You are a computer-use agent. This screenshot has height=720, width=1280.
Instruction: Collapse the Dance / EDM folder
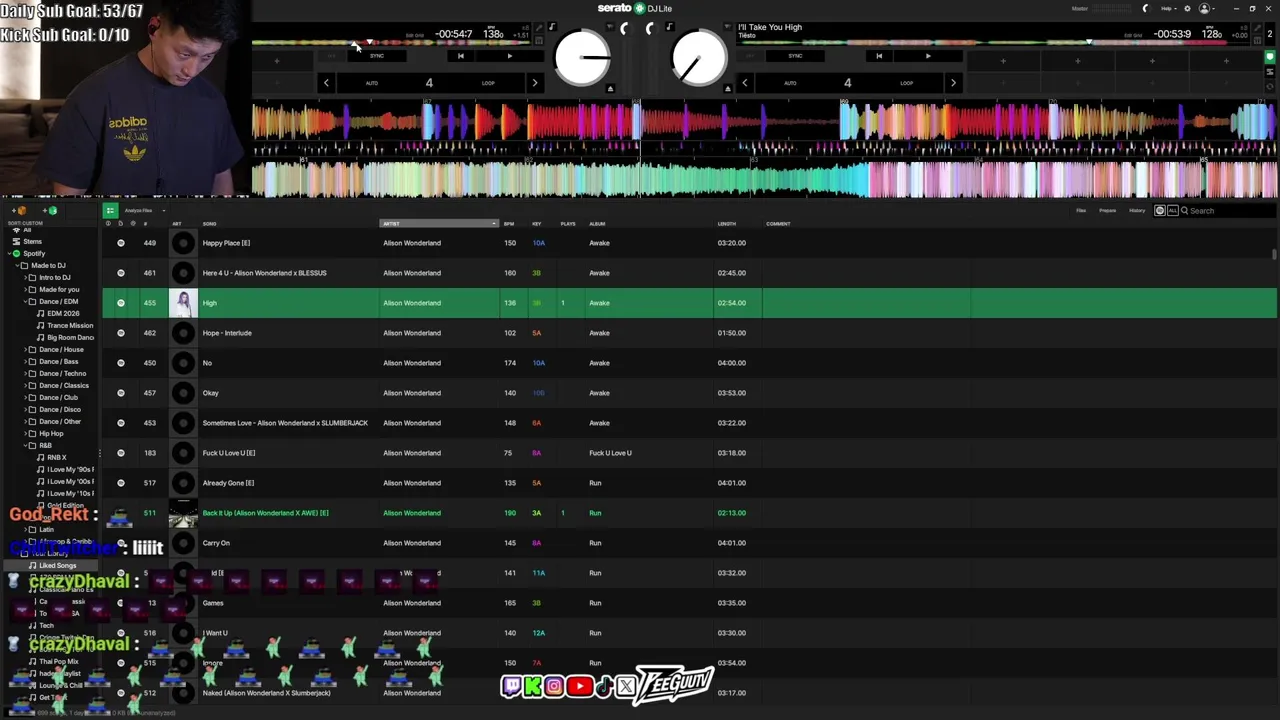click(x=24, y=302)
